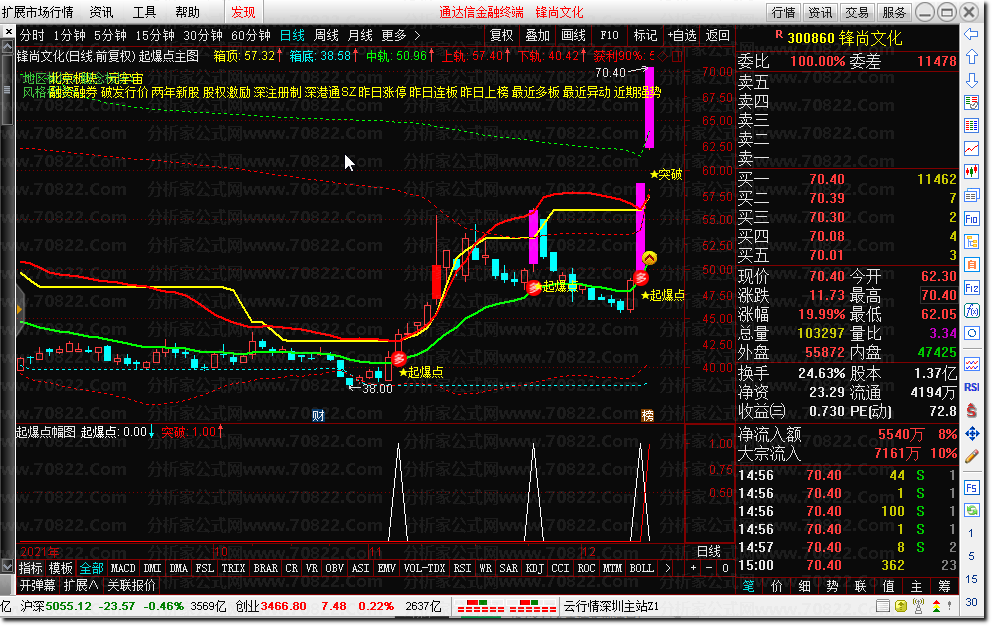Image resolution: width=993 pixels, height=626 pixels.
Task: Click the F10 company info sidebar icon
Action: [x=971, y=219]
